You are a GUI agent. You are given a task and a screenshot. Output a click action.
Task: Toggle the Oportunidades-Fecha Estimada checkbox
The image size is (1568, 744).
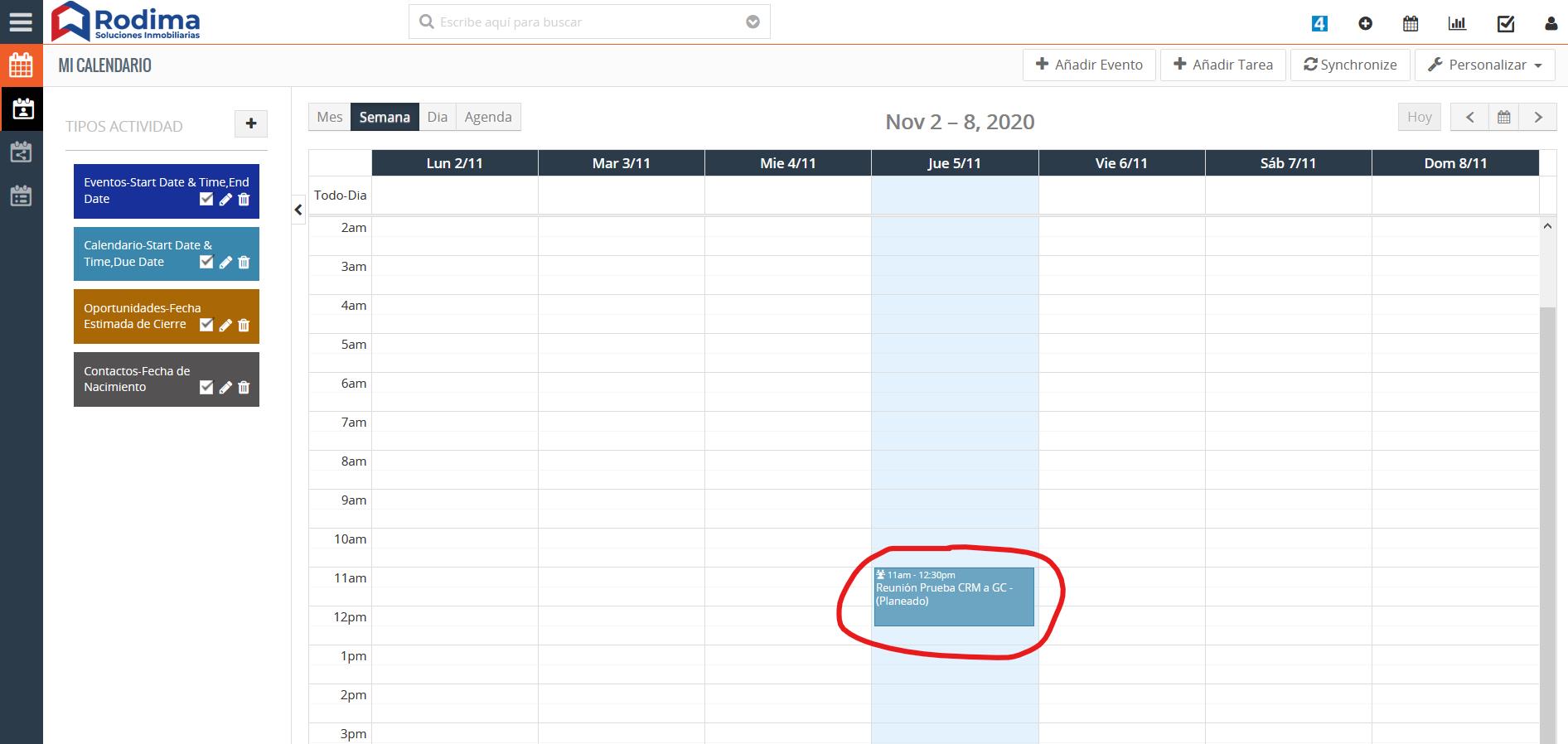coord(206,325)
